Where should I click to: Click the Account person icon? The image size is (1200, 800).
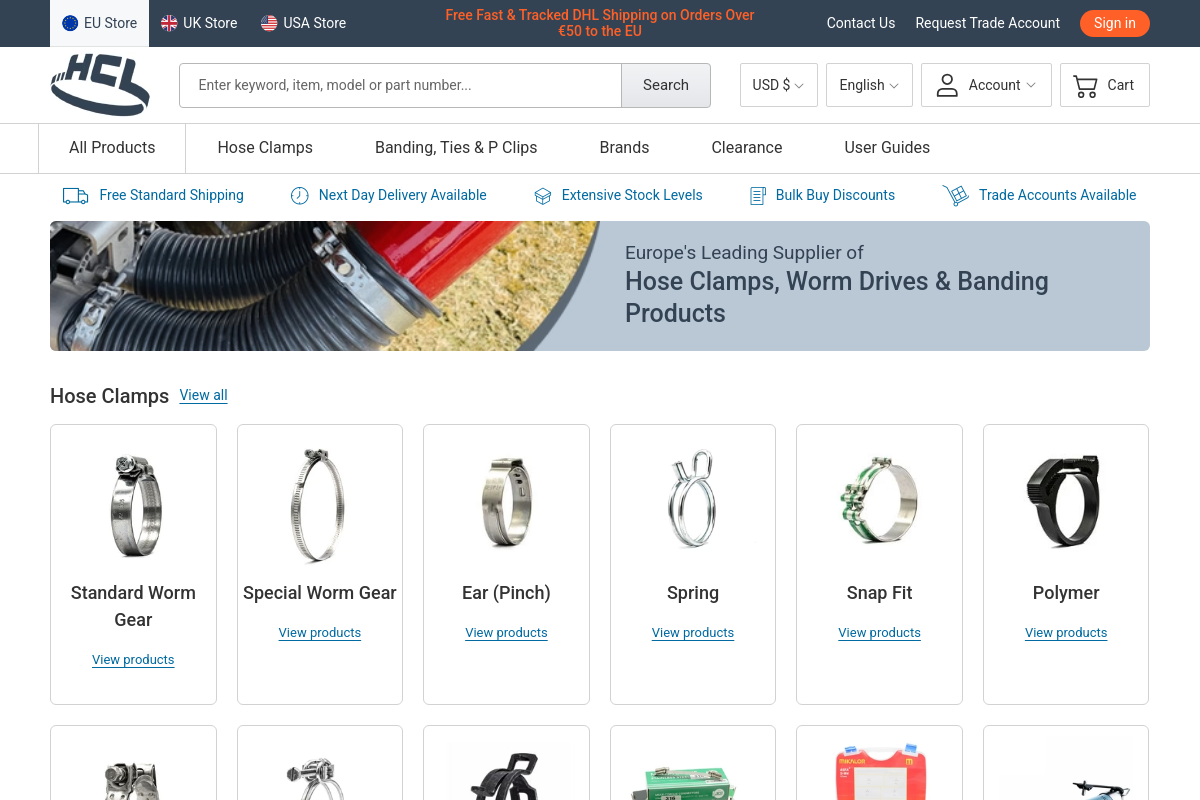tap(946, 85)
